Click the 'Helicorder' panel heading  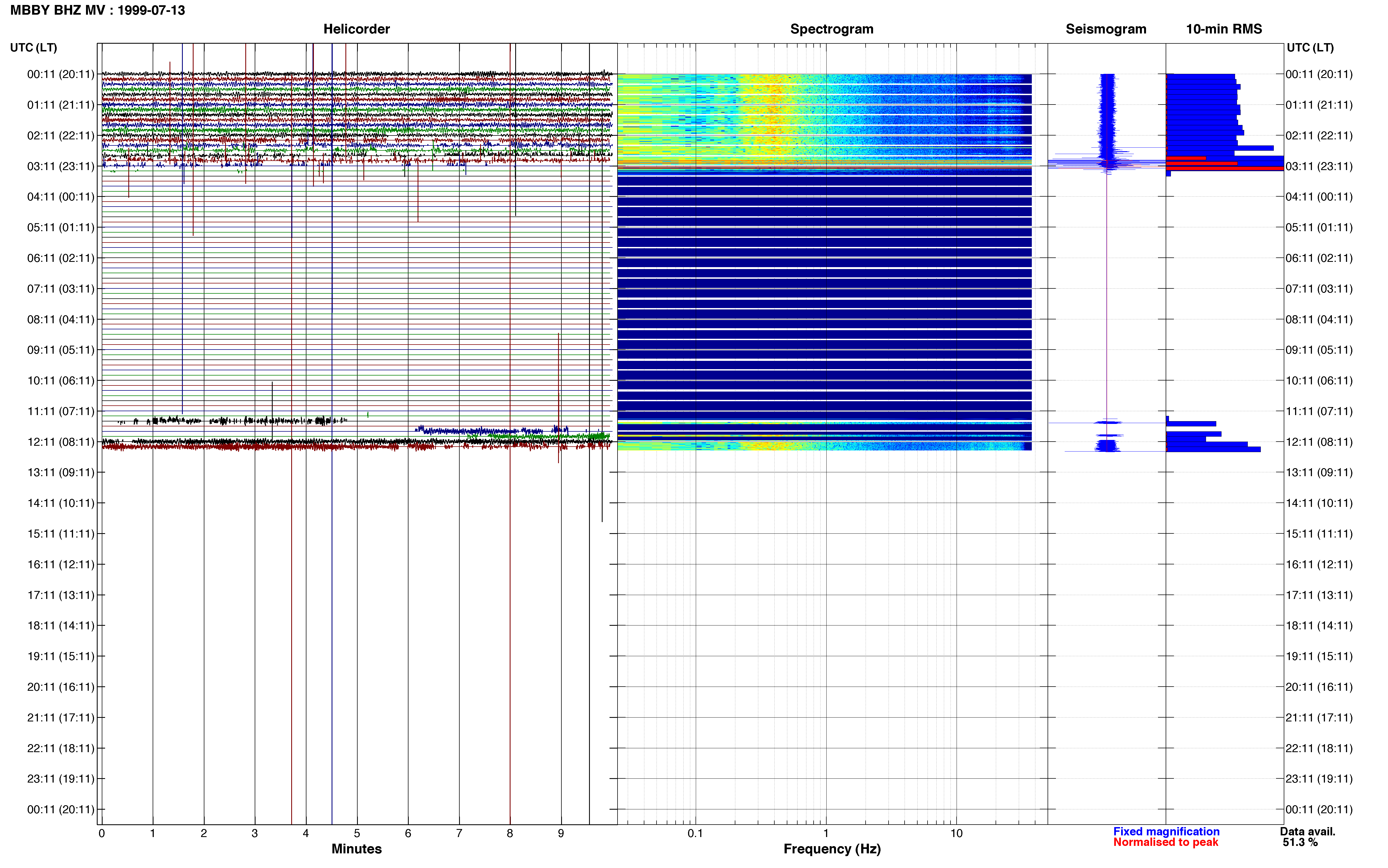click(356, 29)
